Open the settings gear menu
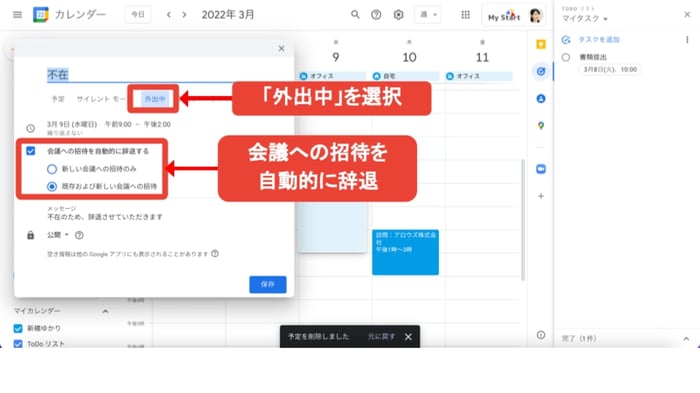The width and height of the screenshot is (700, 393). 398,15
